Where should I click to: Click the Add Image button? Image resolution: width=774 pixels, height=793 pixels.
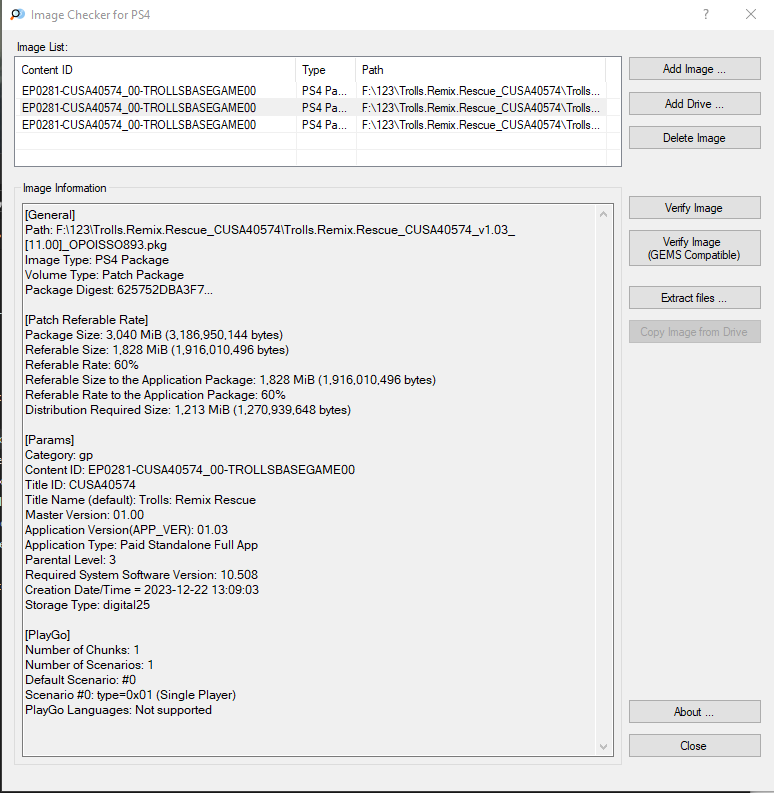[x=694, y=69]
